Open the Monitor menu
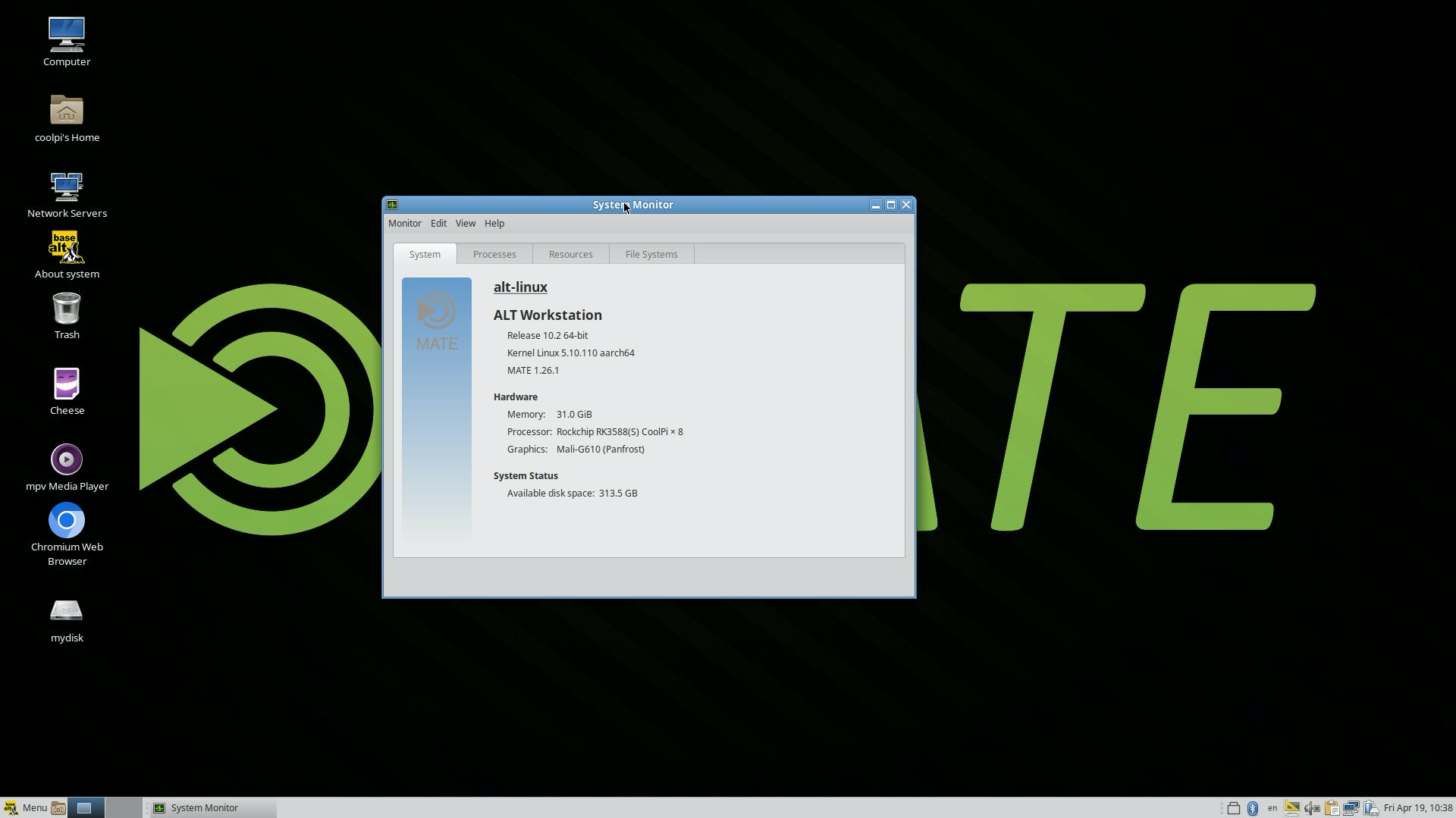 tap(405, 224)
